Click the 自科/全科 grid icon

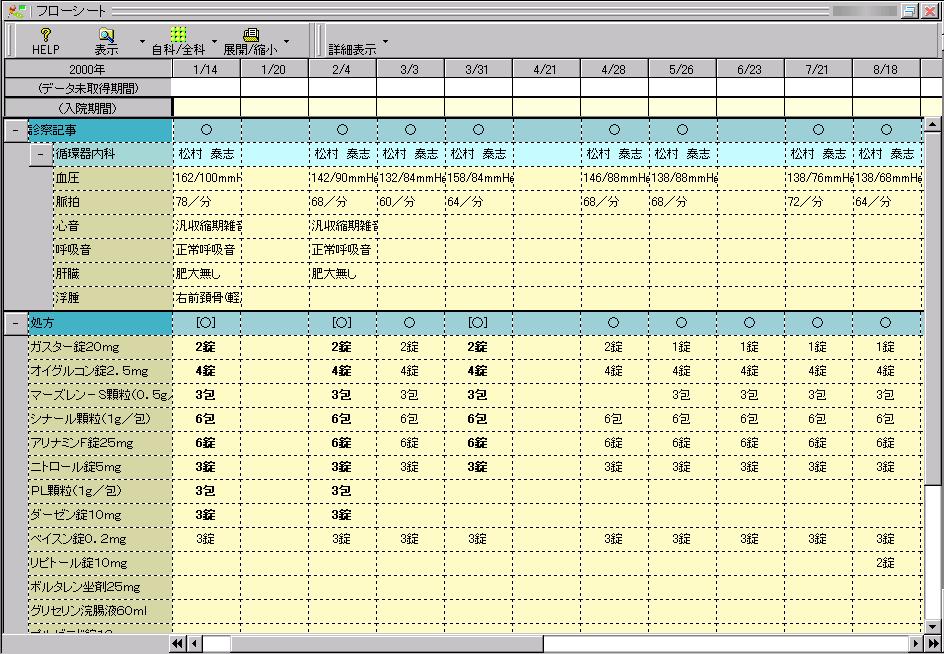[x=178, y=34]
